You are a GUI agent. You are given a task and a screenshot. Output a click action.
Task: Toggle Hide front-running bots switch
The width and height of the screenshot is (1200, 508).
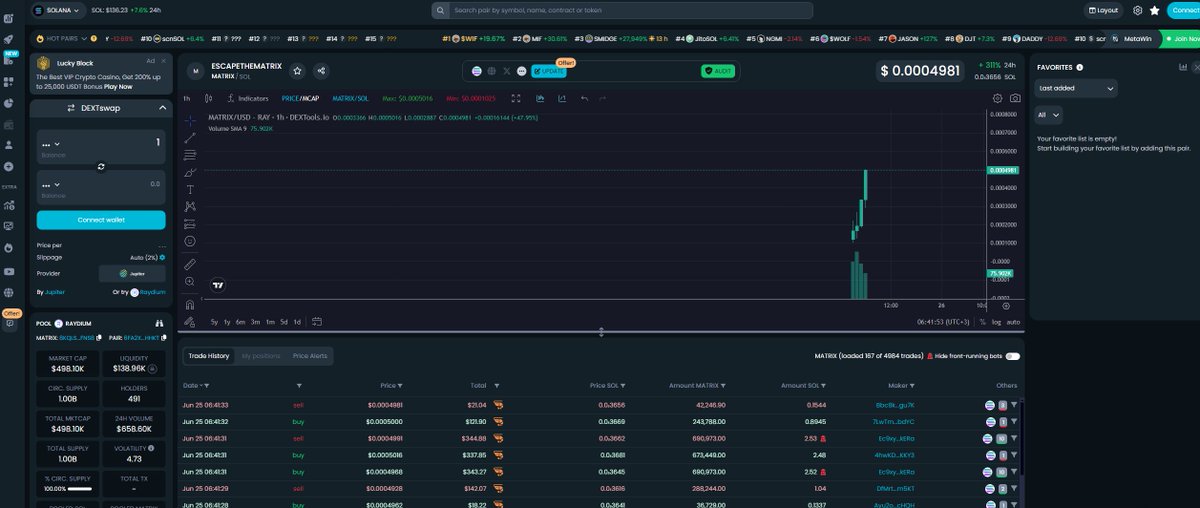pos(1012,356)
